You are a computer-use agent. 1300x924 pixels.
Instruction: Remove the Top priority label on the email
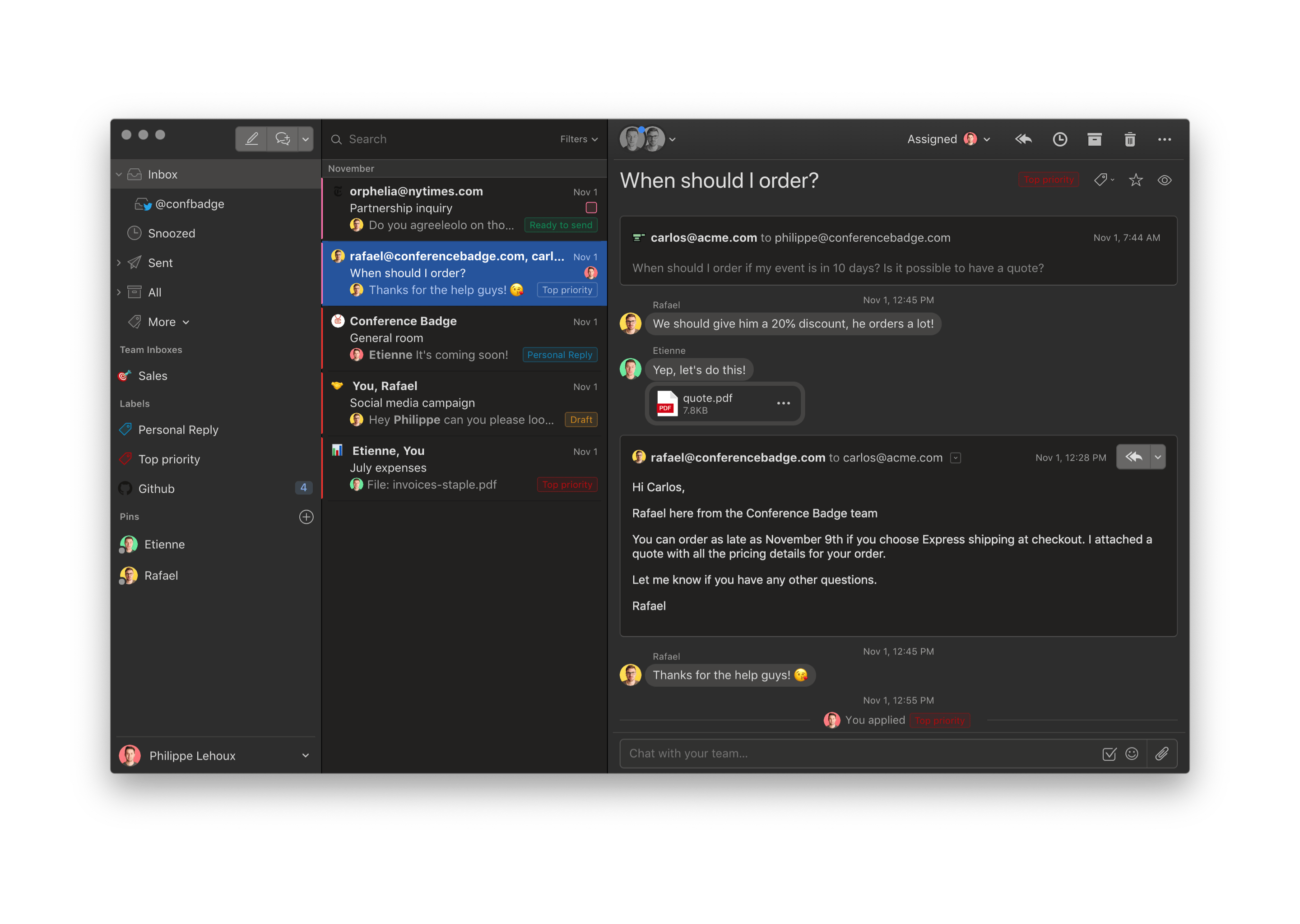click(x=1049, y=180)
